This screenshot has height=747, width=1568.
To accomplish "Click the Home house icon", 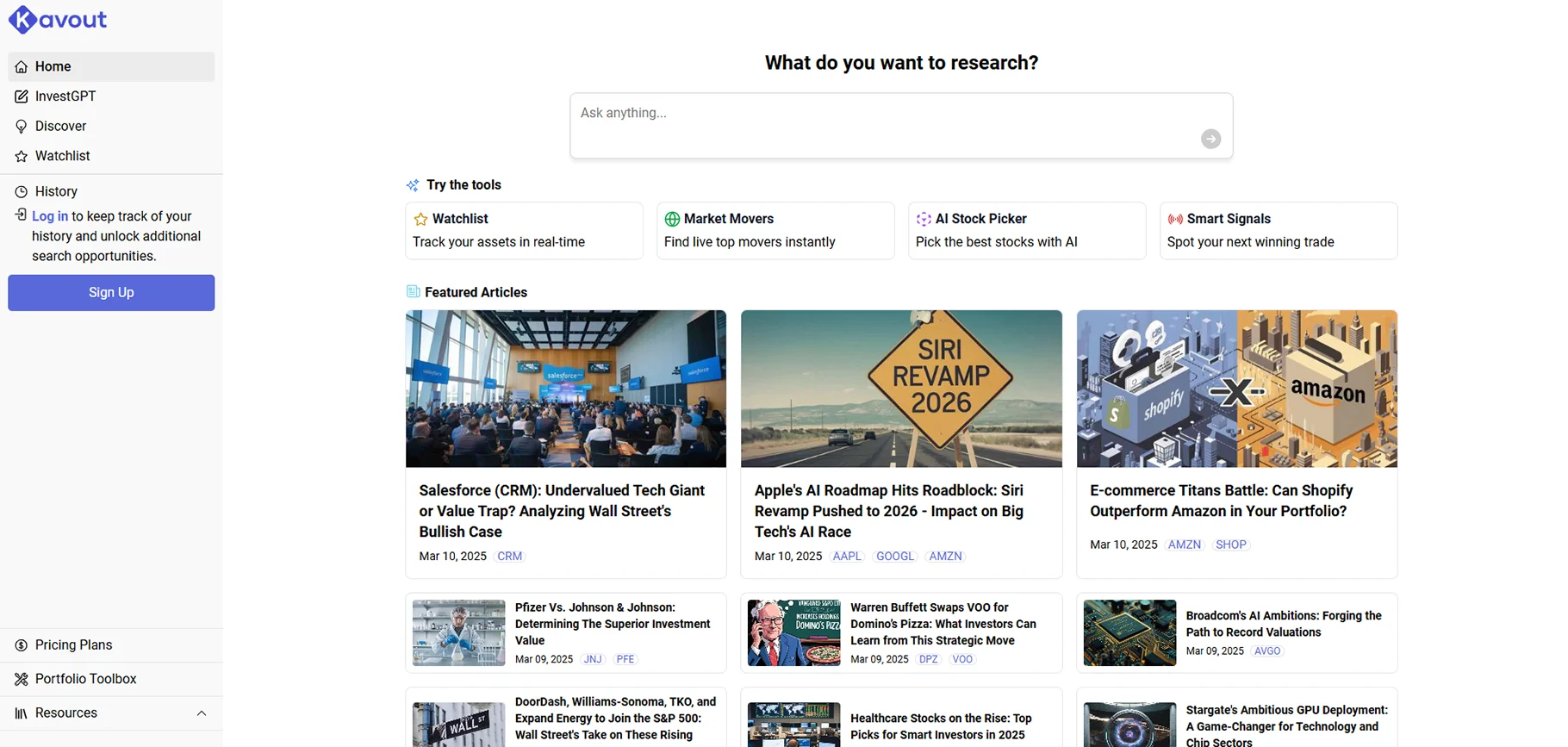I will [x=22, y=67].
